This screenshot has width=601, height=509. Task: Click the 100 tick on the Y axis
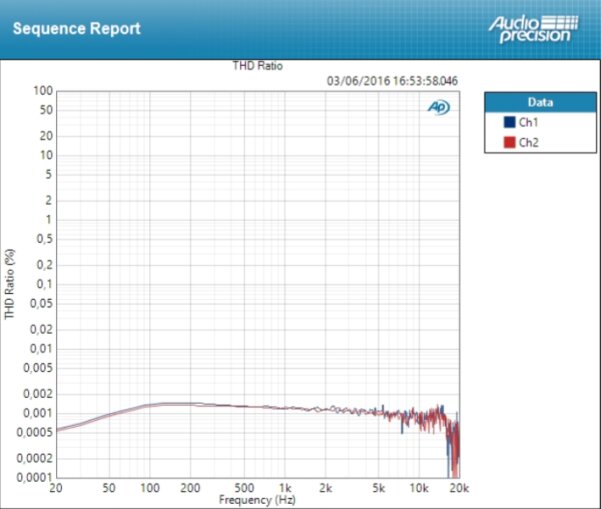[43, 91]
